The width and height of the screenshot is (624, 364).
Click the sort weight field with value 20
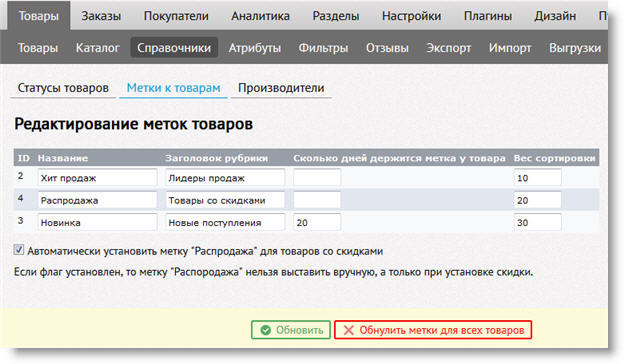click(538, 200)
